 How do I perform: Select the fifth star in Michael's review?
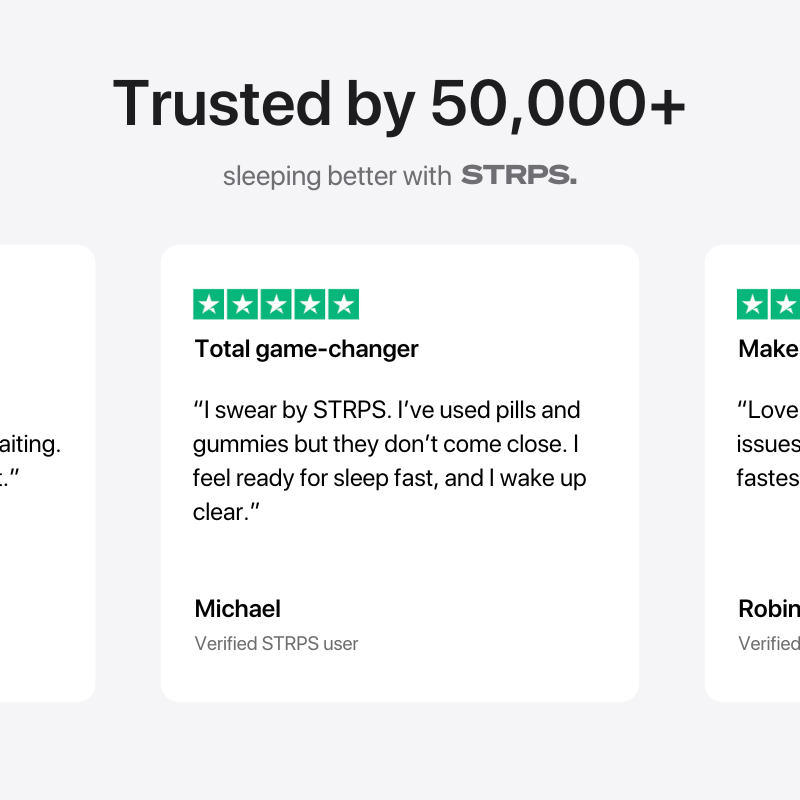(x=343, y=304)
